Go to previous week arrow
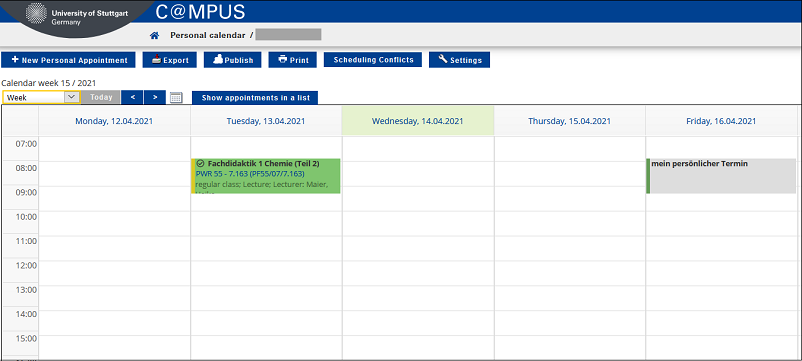The height and width of the screenshot is (361, 802). pos(132,97)
